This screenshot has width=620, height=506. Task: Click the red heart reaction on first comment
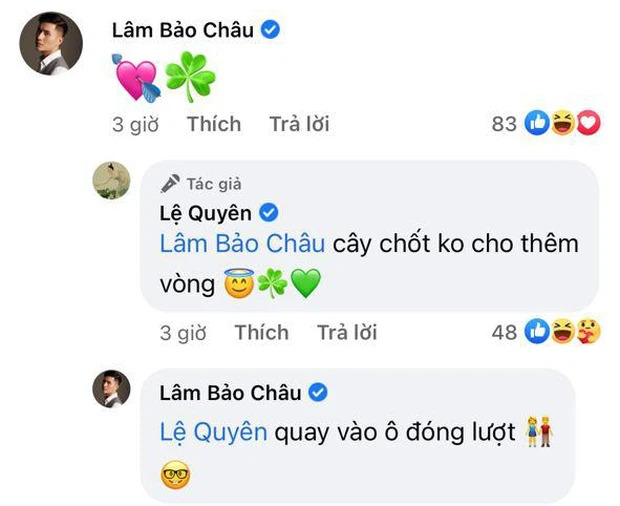588,123
